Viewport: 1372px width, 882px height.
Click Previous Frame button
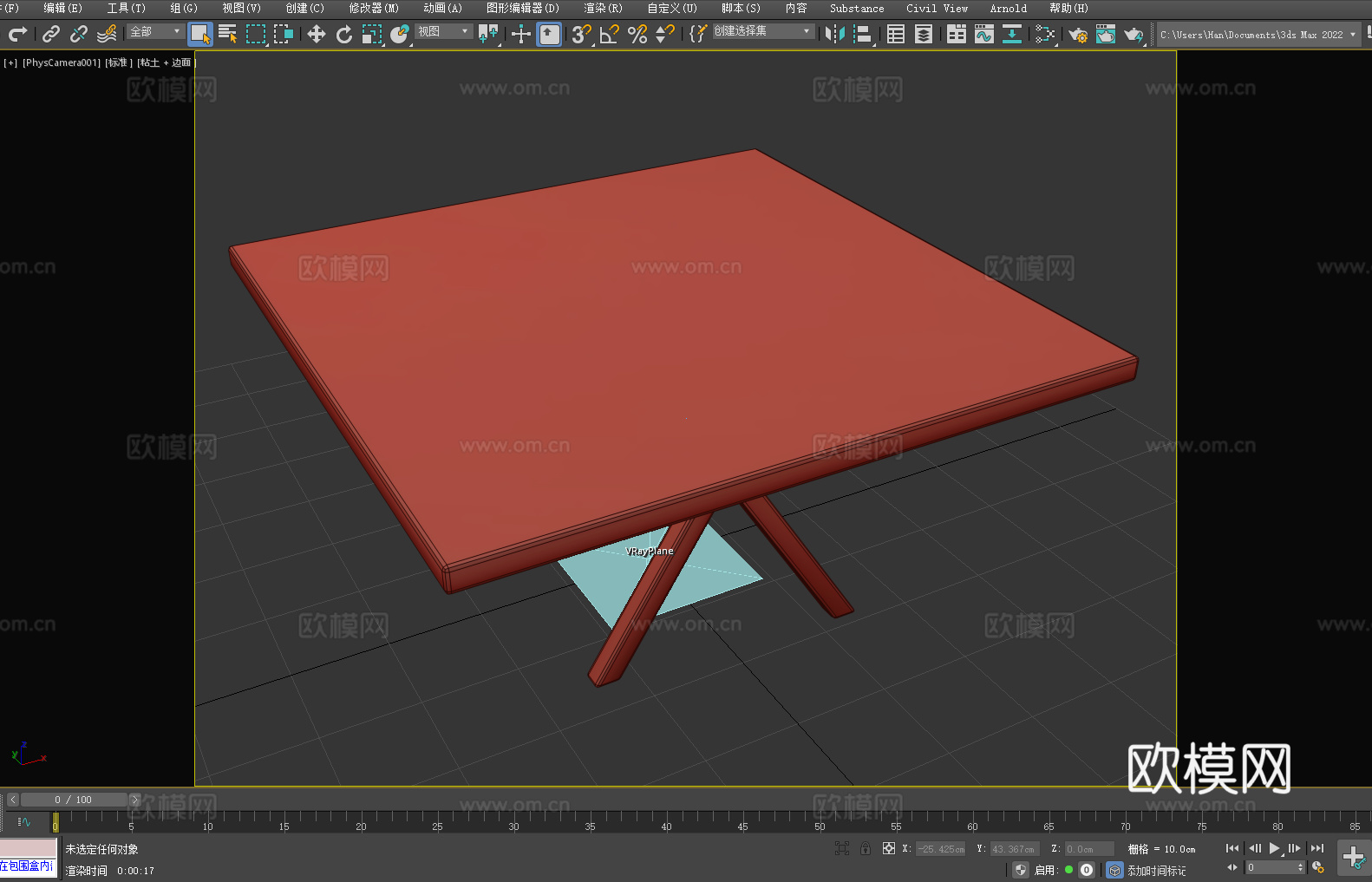(x=1254, y=848)
